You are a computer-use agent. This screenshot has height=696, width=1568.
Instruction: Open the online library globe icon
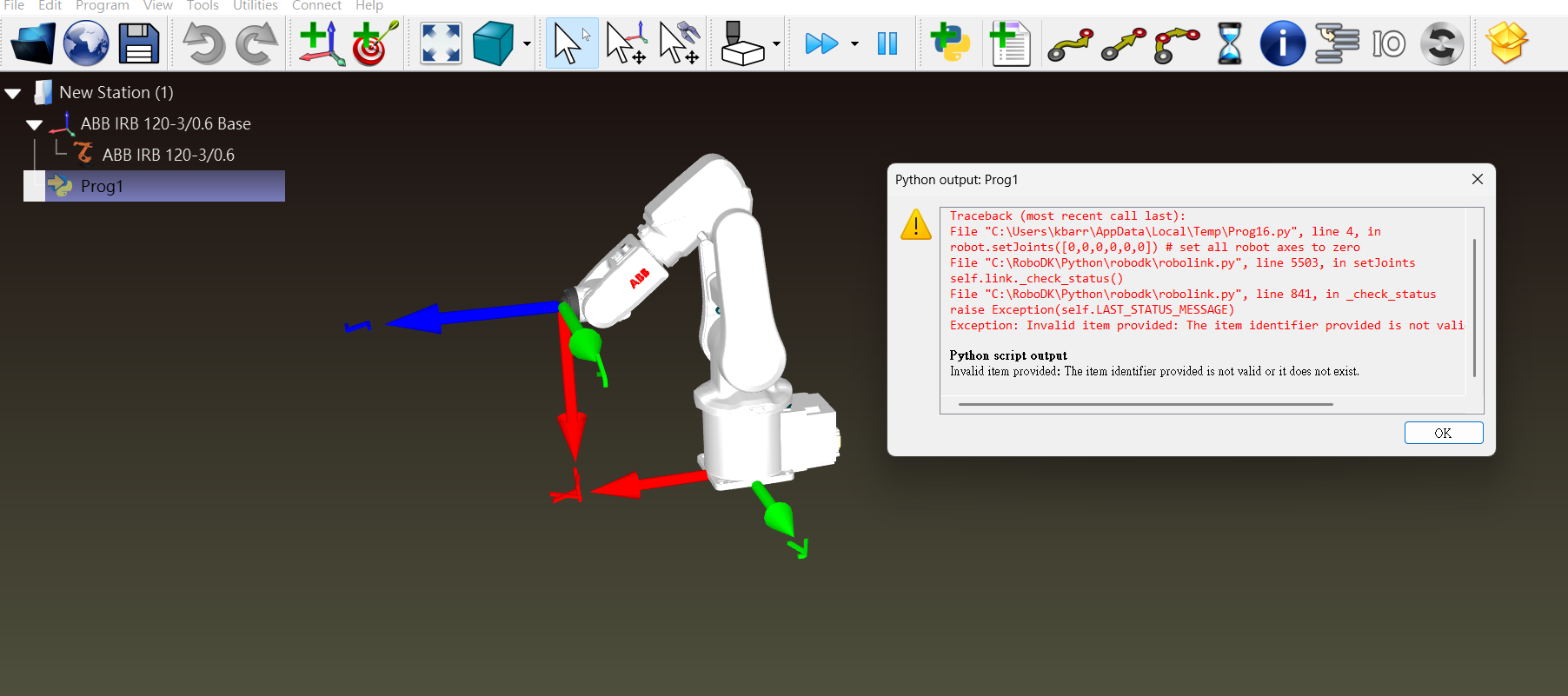86,43
